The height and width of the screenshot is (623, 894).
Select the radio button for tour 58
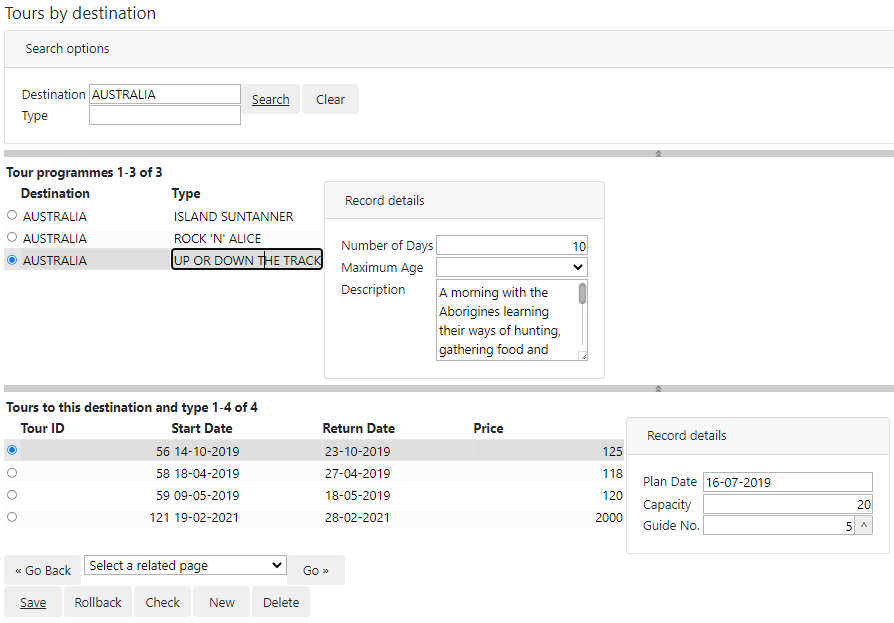coord(12,473)
